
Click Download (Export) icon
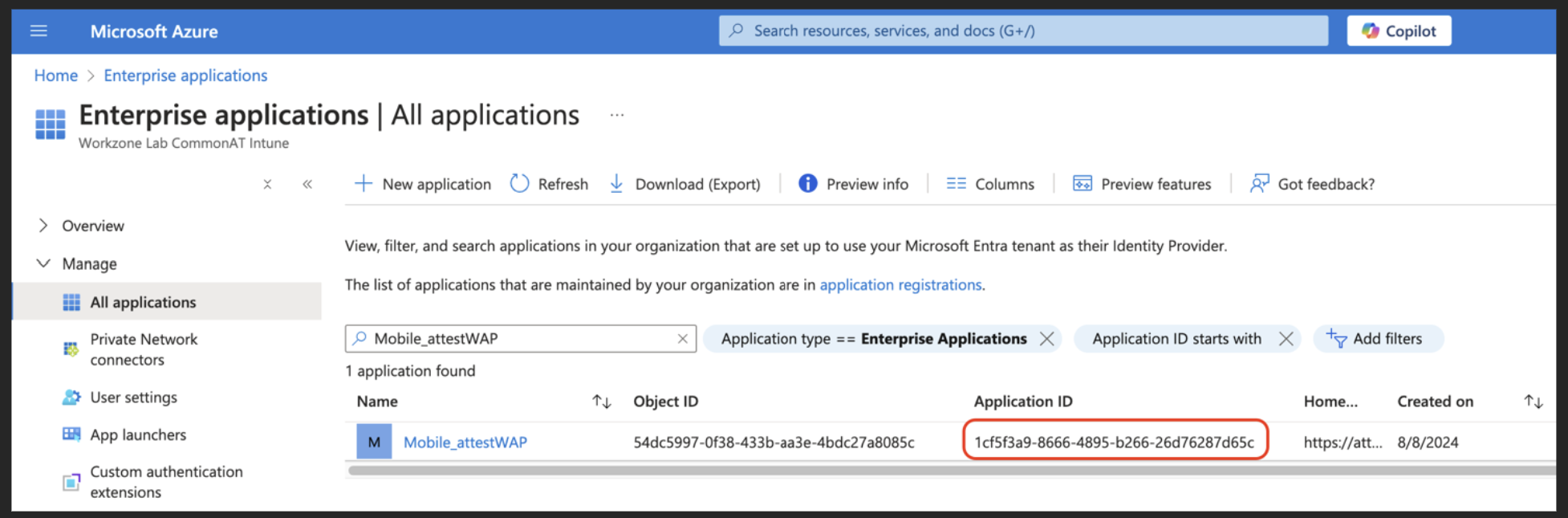click(616, 184)
